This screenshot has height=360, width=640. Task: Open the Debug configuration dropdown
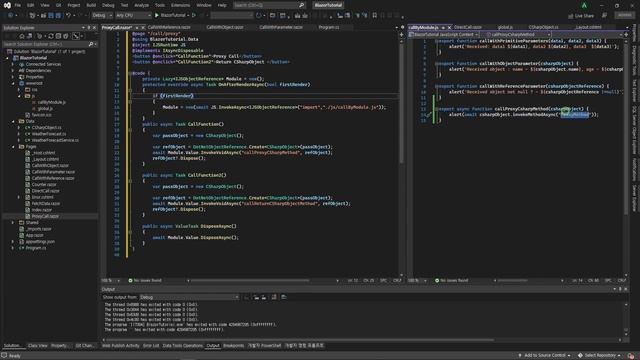102,15
